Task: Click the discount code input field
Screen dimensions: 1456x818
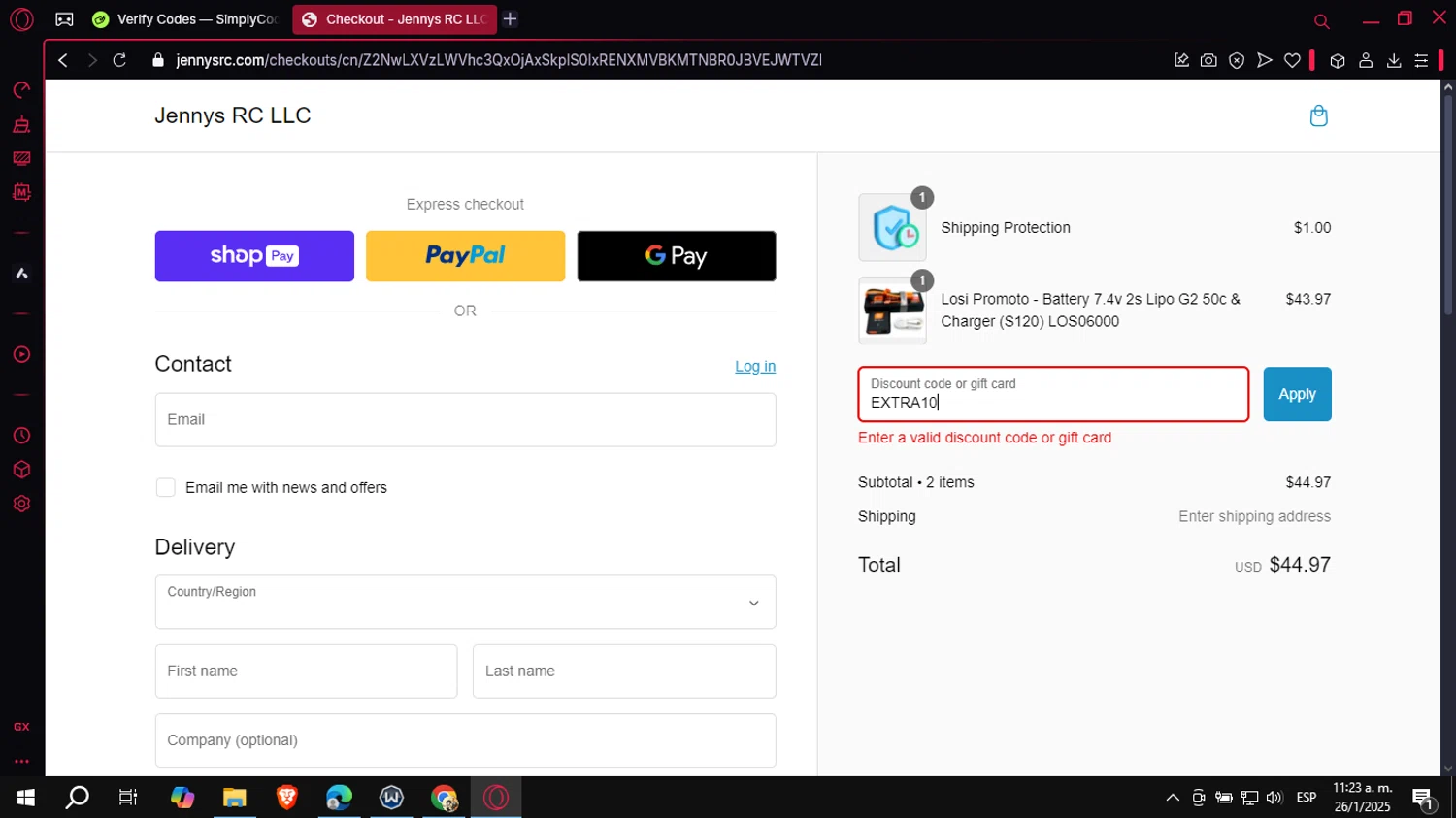Action: click(1053, 394)
